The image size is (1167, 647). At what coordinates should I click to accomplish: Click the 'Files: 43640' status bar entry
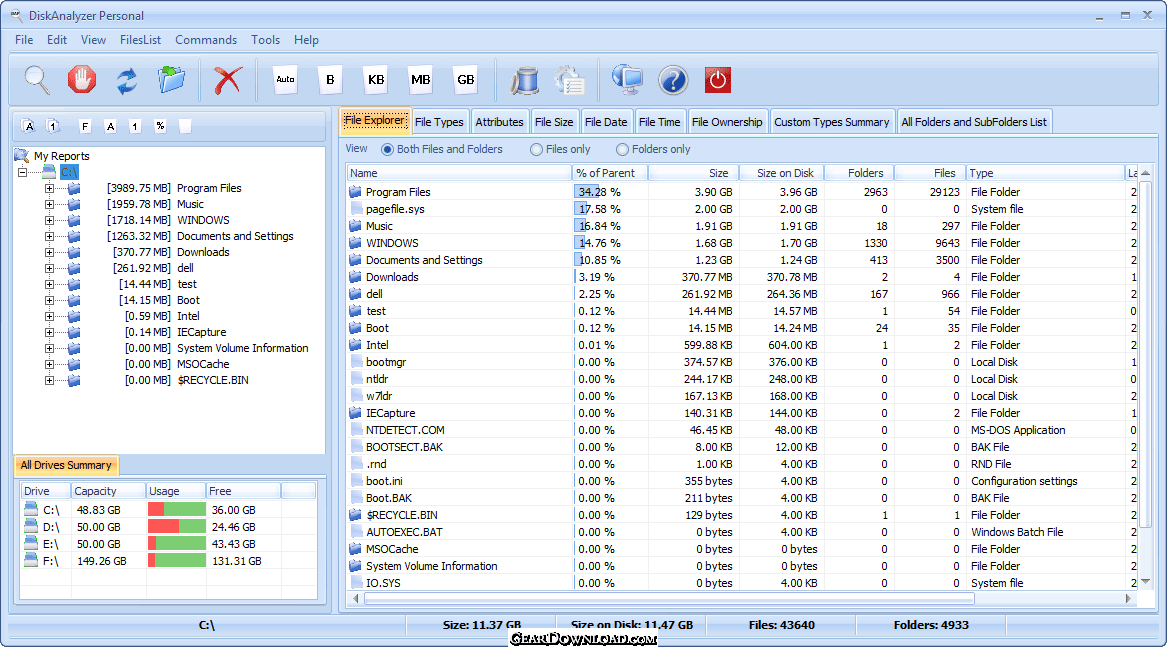[781, 625]
